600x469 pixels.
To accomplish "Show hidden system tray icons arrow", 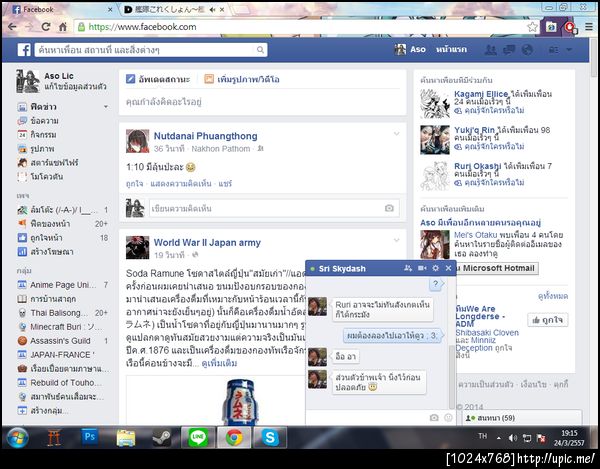I will (x=499, y=438).
